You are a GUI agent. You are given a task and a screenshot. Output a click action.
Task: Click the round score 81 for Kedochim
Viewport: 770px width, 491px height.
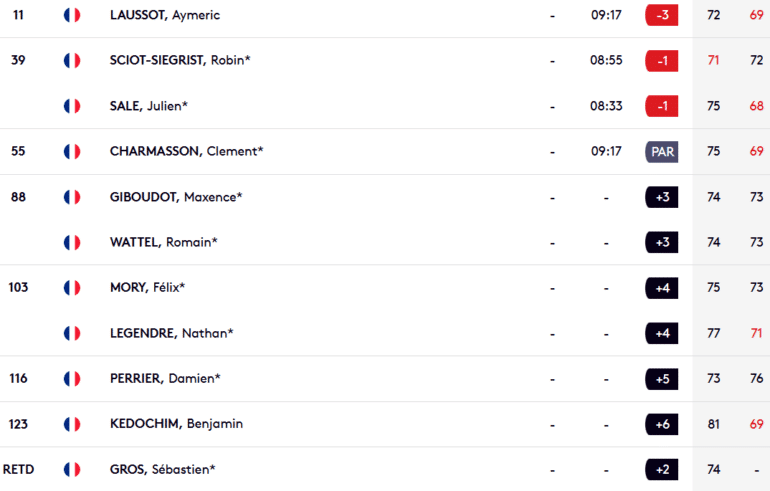(x=714, y=424)
